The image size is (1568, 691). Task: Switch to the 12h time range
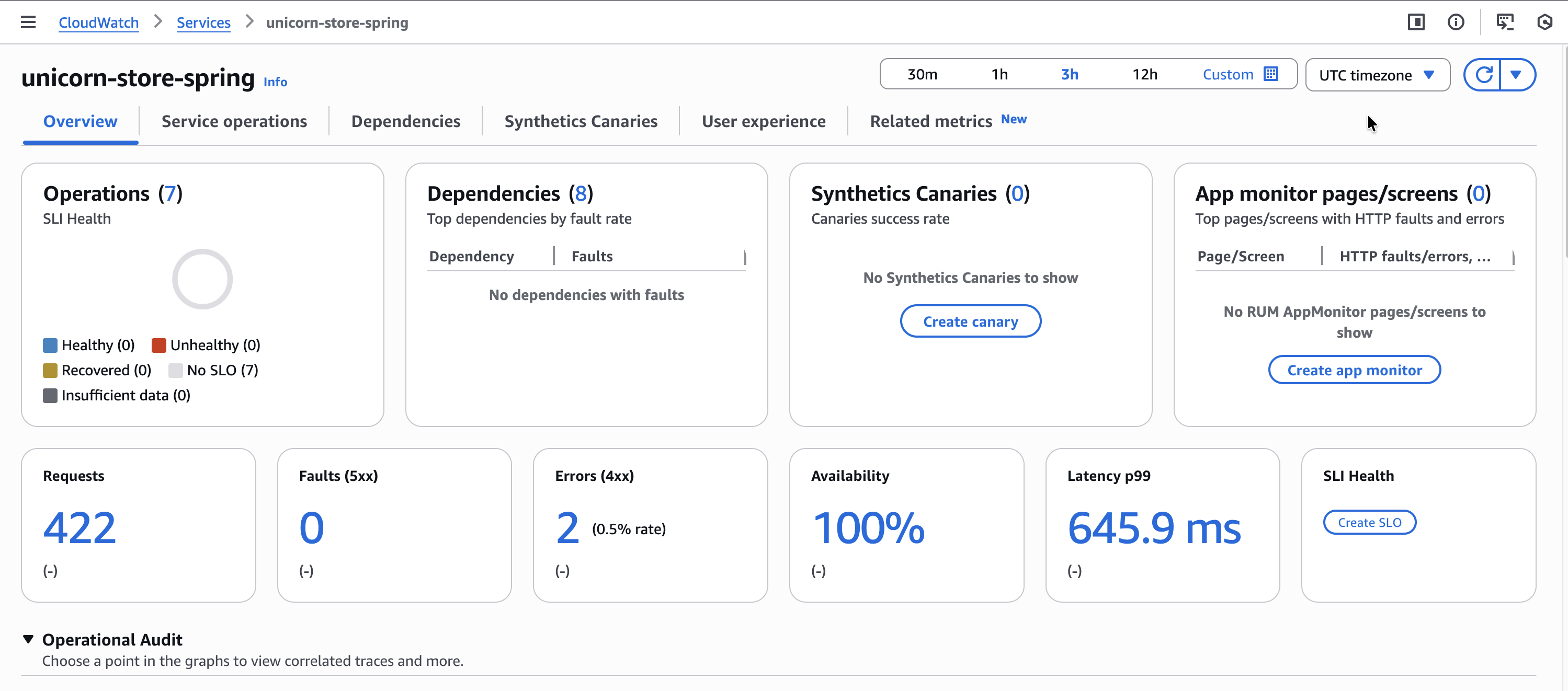click(x=1145, y=74)
